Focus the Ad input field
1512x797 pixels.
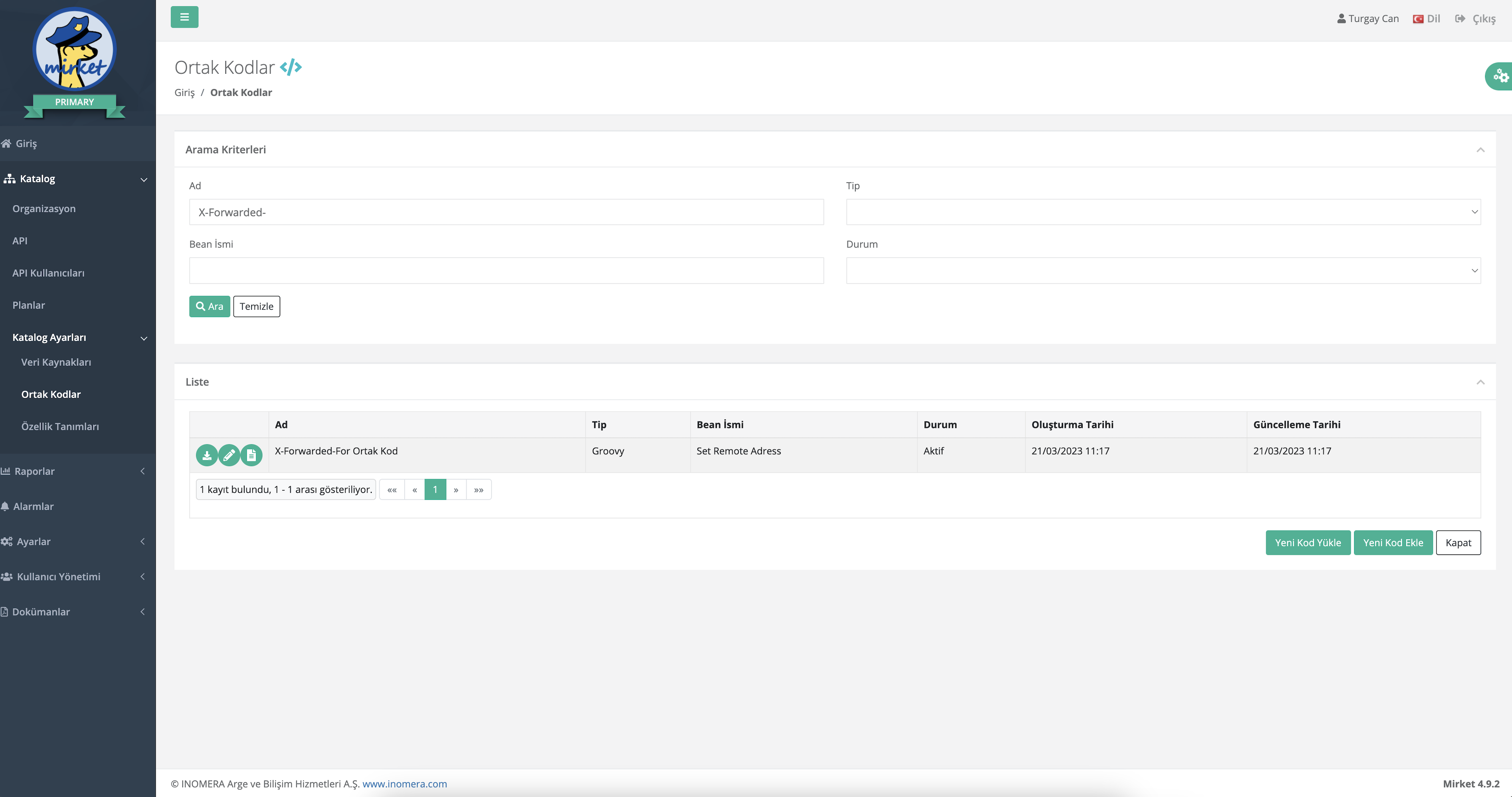tap(506, 212)
